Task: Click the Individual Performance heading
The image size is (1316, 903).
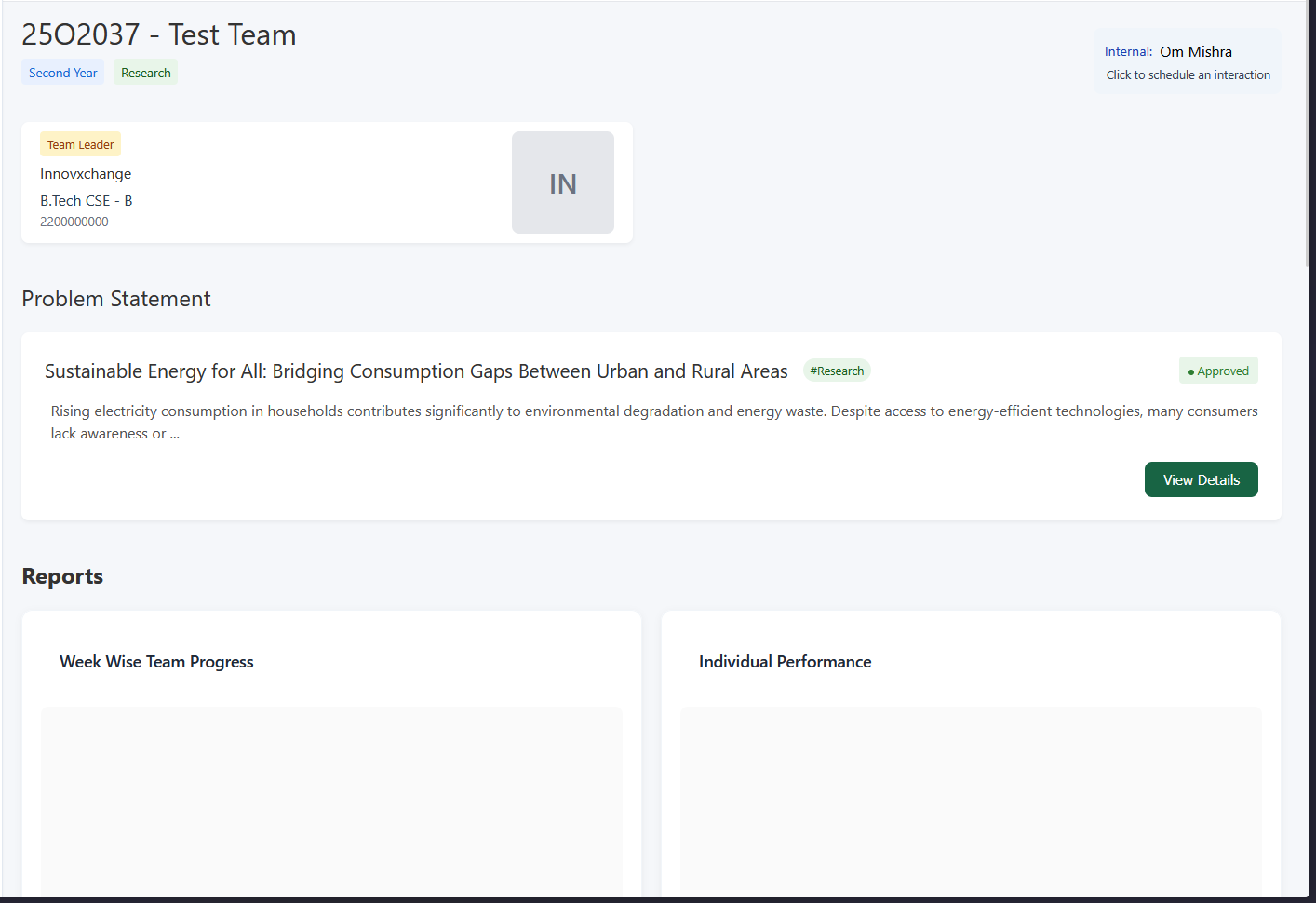Action: click(785, 662)
